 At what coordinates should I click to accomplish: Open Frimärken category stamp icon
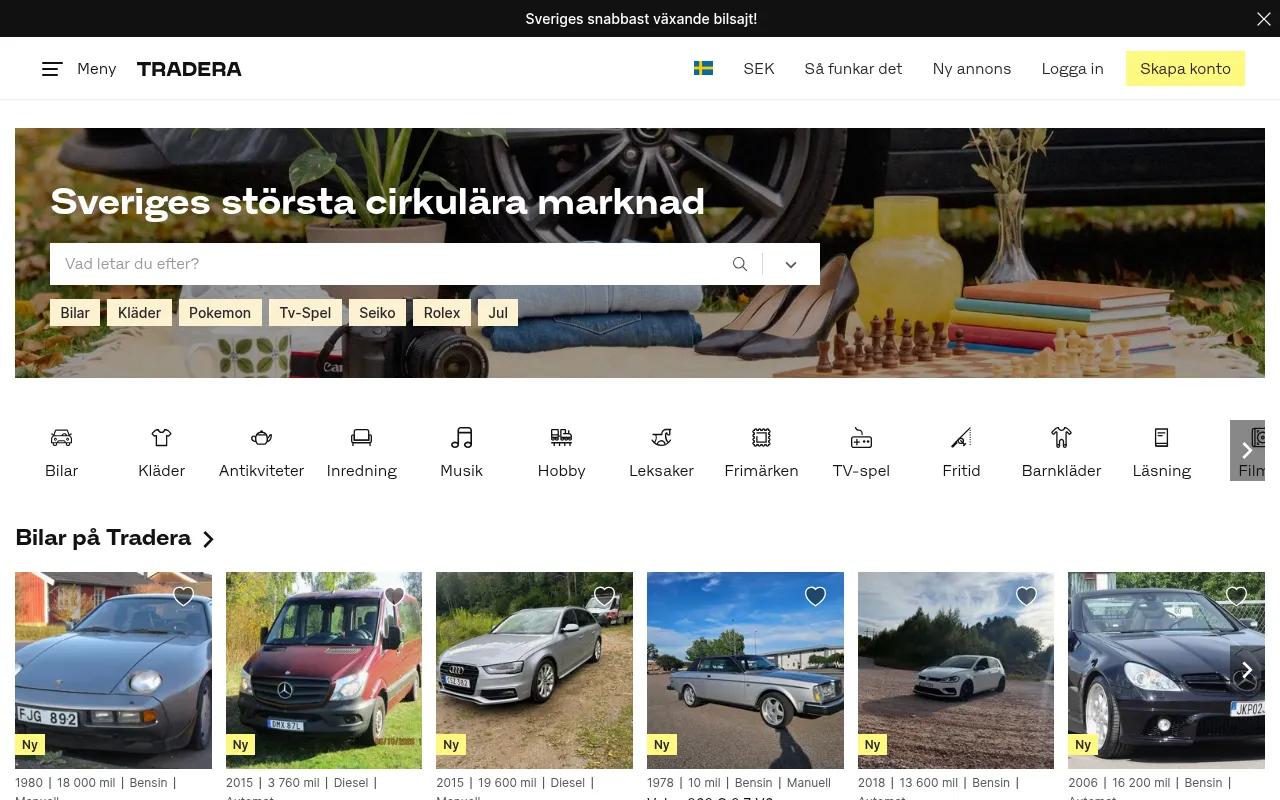pos(761,437)
